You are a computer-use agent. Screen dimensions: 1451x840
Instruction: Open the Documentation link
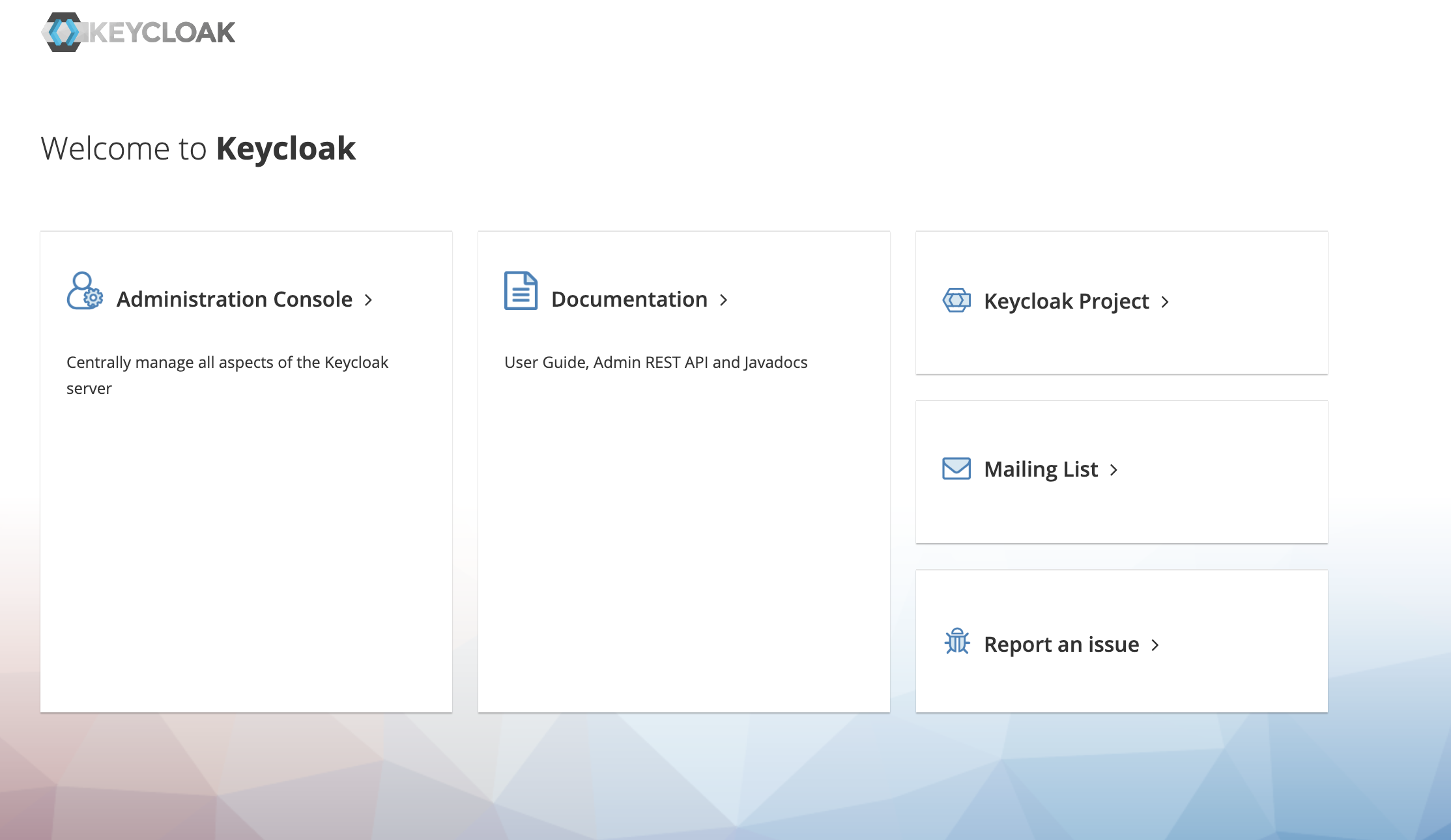[x=627, y=299]
